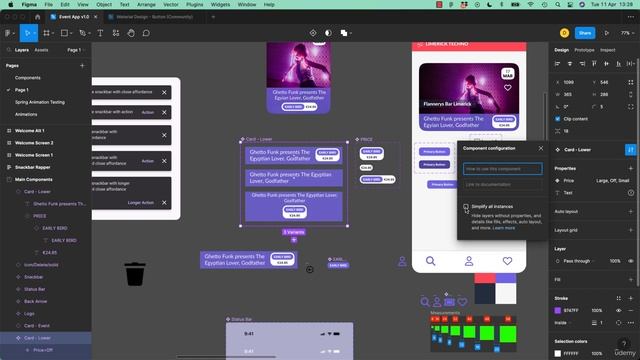Open the Page 1 dropdown

(x=76, y=50)
